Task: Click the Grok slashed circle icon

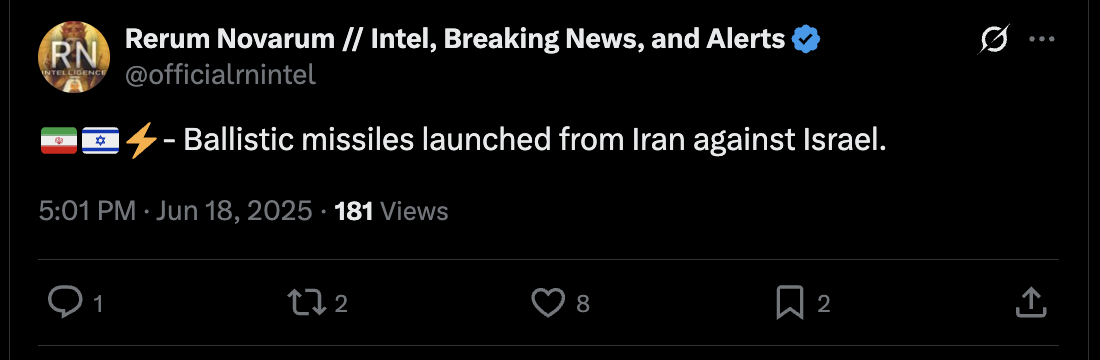Action: tap(994, 40)
